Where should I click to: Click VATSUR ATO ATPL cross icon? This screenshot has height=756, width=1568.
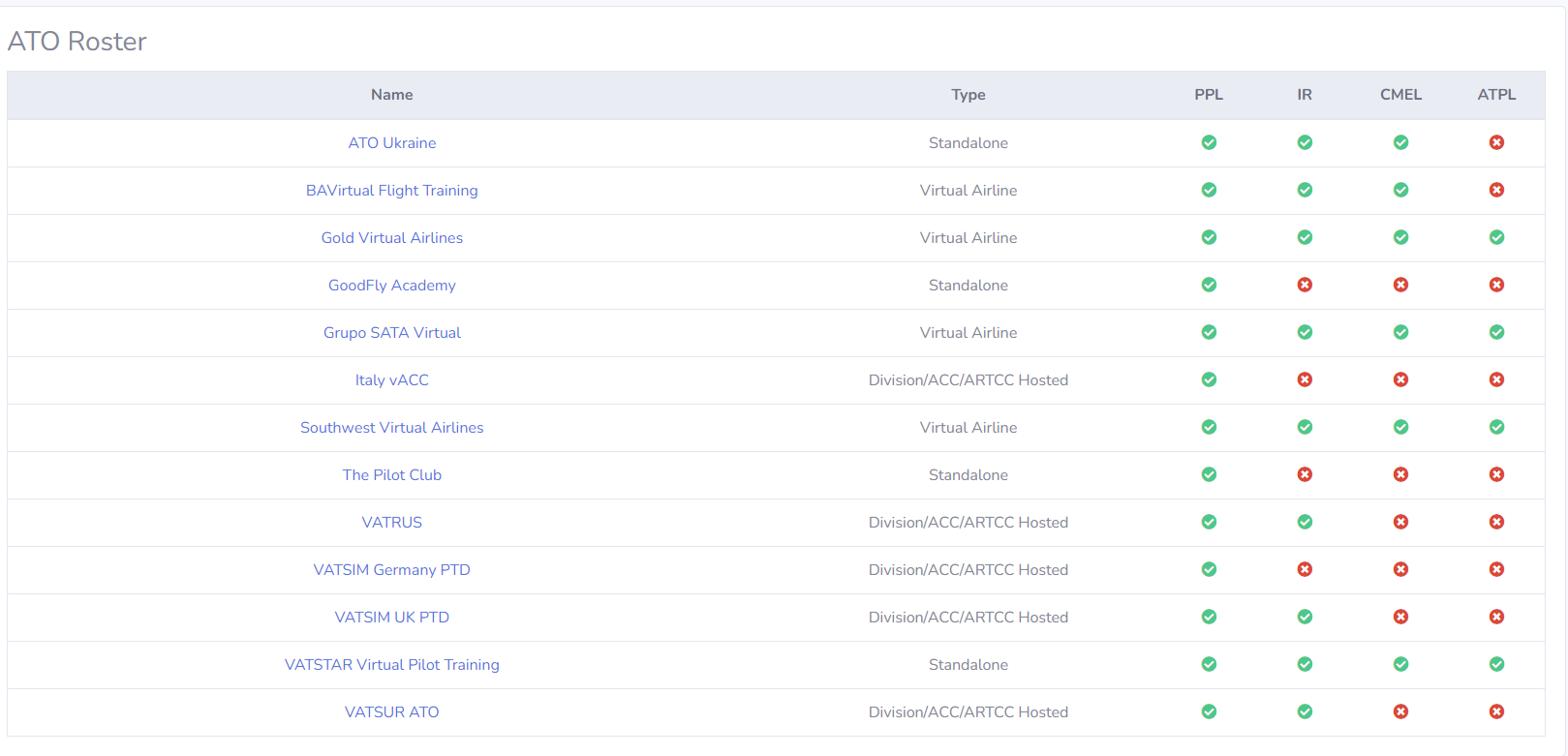click(1497, 711)
